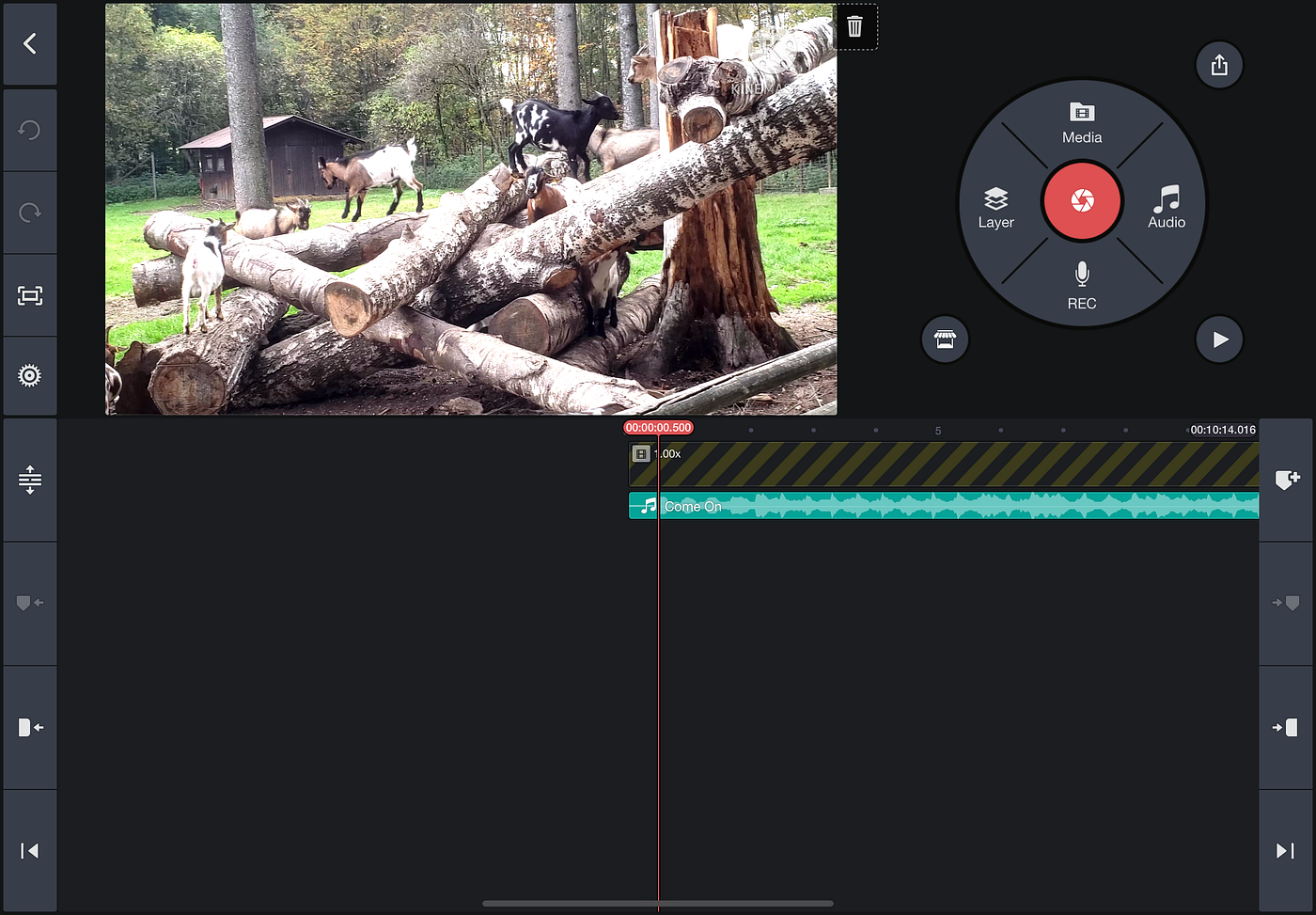Jump to next bookmark
Viewport: 1316px width, 915px height.
point(1285,603)
